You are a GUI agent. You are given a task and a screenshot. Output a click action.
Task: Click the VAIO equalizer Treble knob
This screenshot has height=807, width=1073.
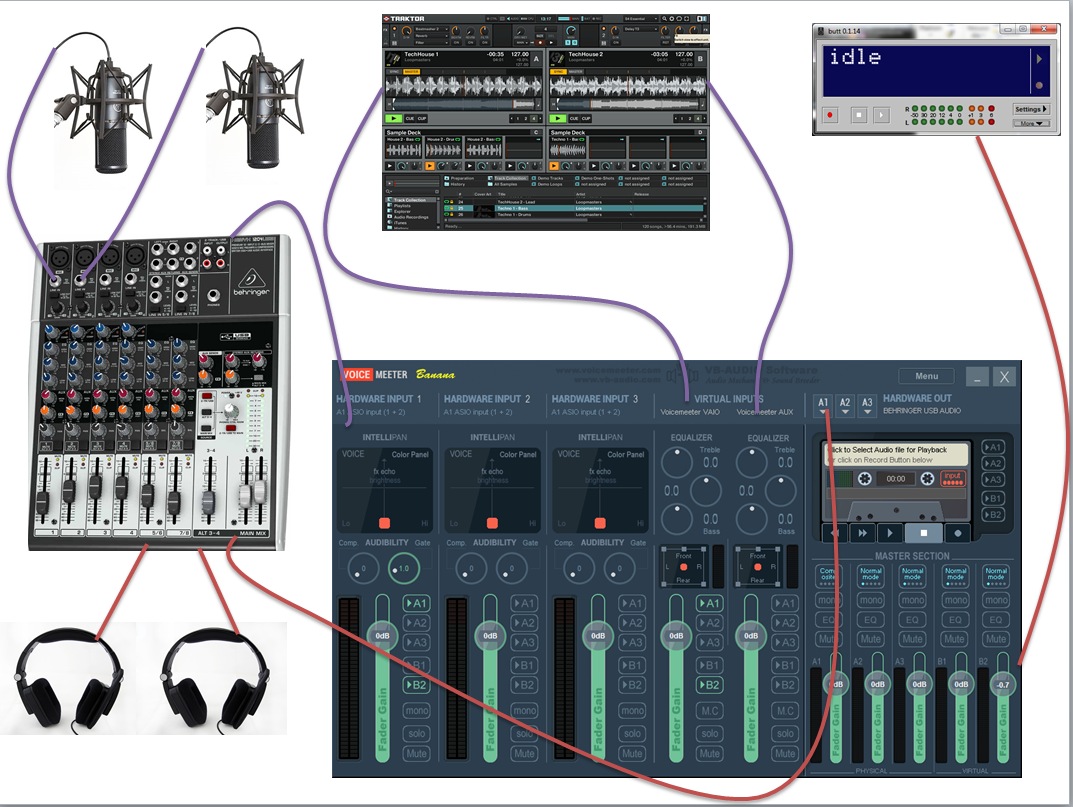coord(677,463)
